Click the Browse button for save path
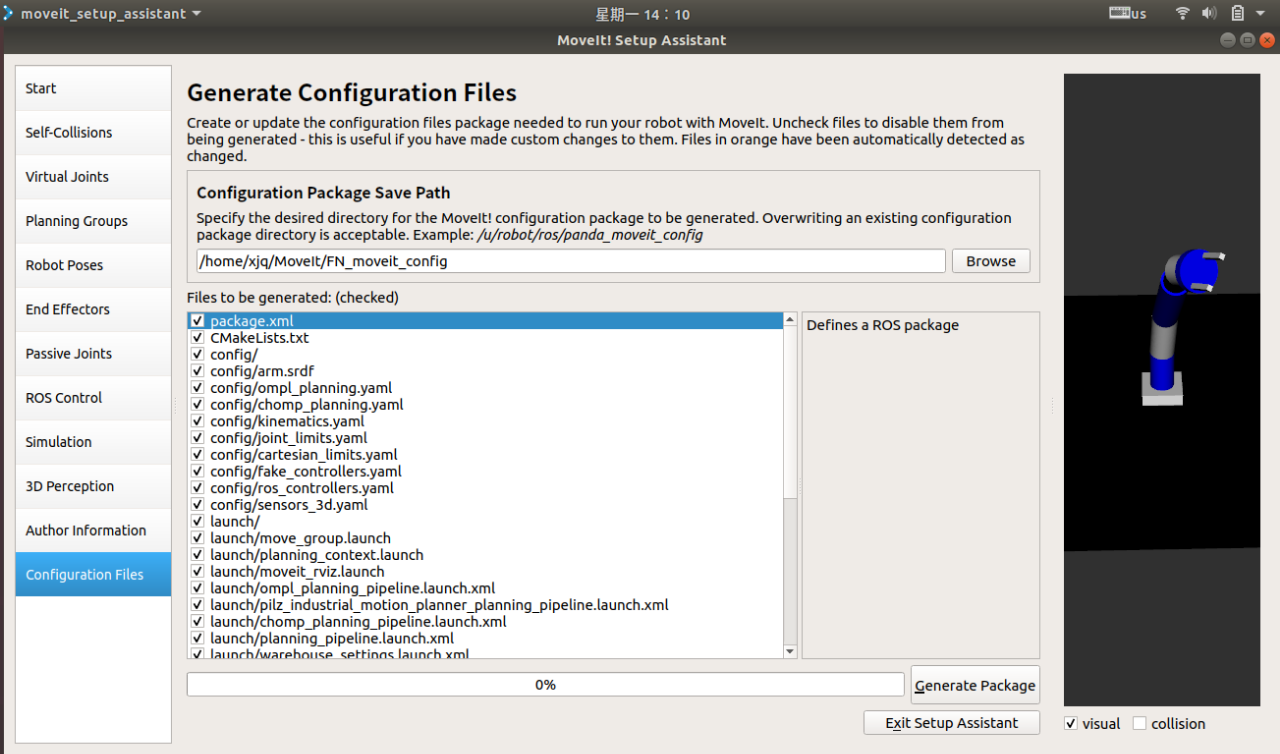The width and height of the screenshot is (1280, 754). tap(991, 261)
